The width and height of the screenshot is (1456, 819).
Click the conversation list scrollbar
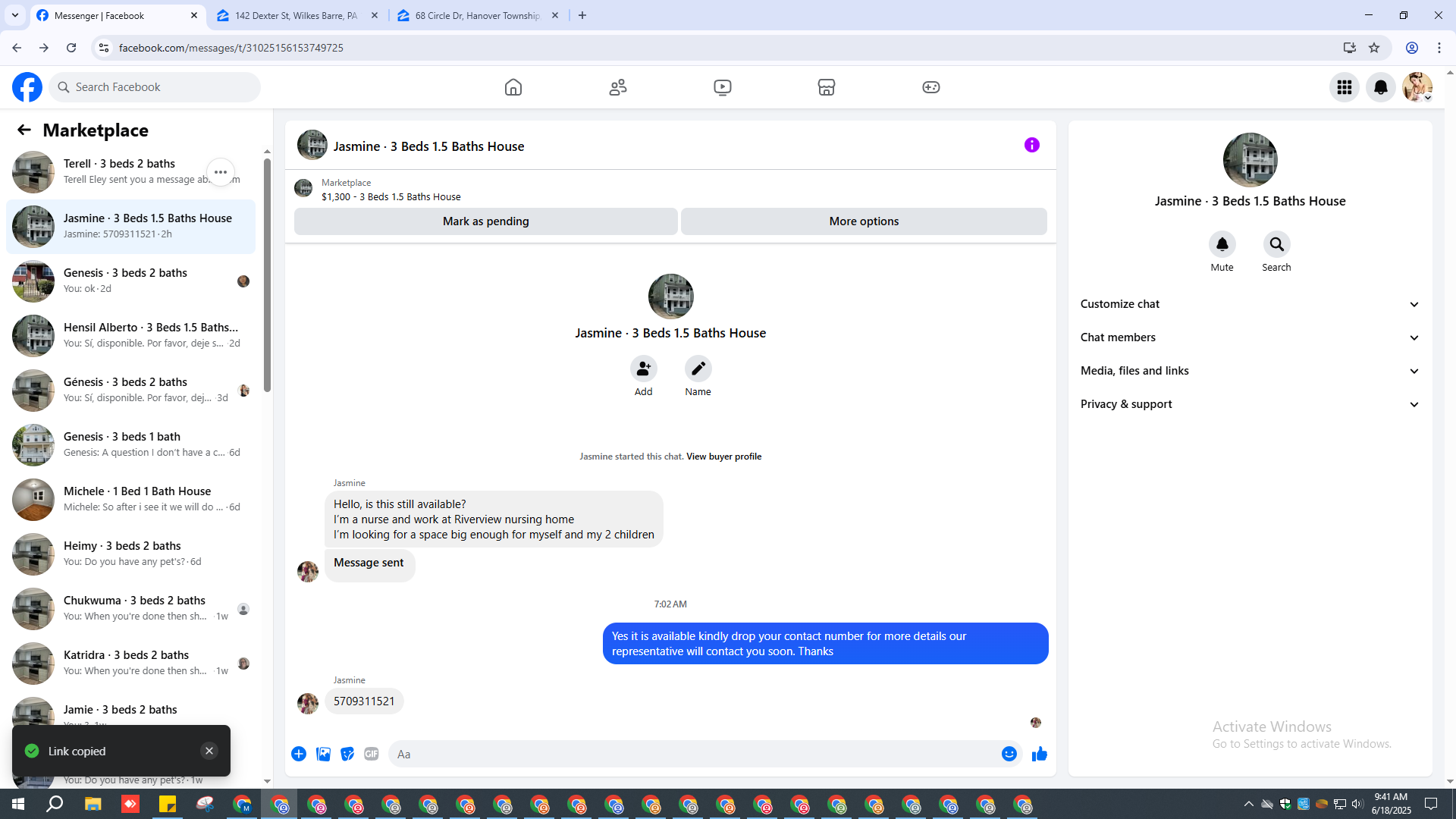pos(267,275)
